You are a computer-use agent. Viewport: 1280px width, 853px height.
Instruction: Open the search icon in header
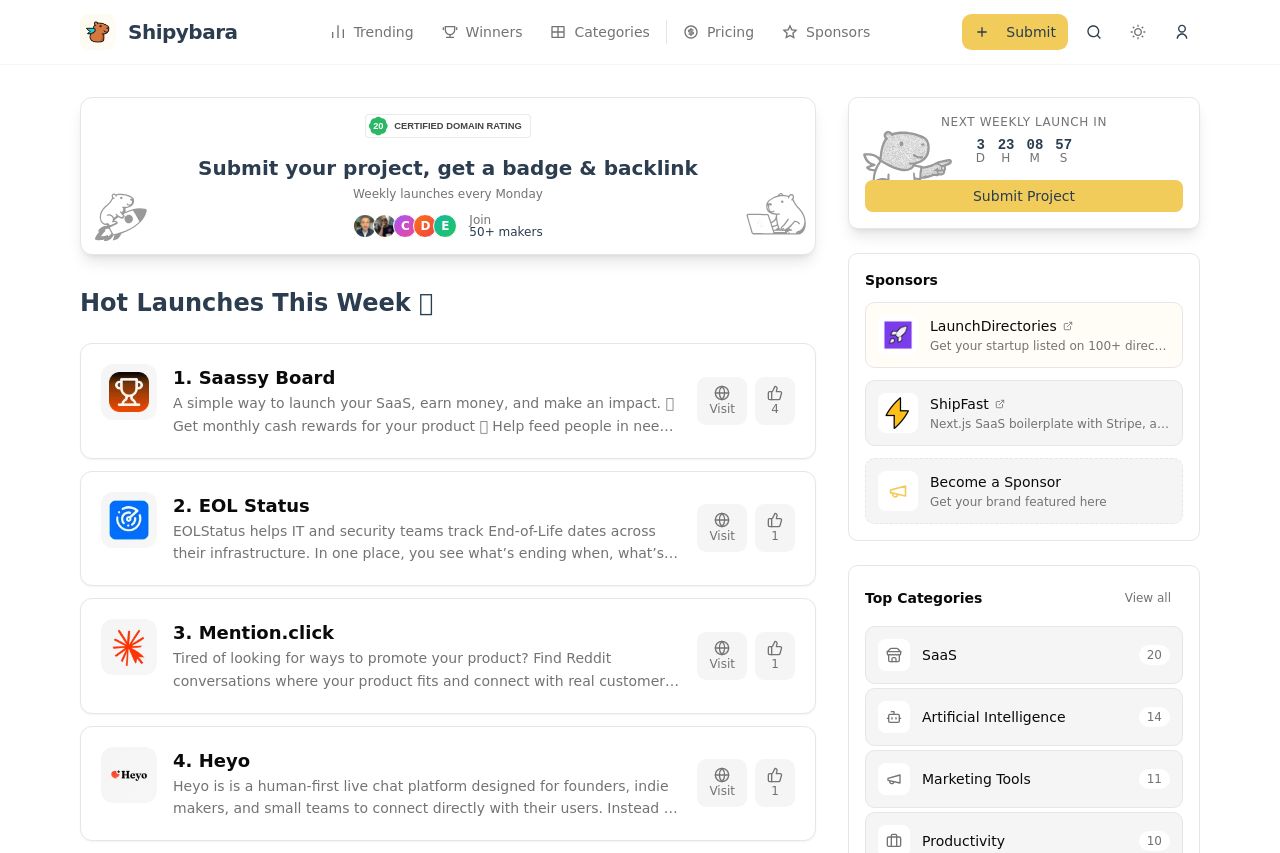(1094, 32)
